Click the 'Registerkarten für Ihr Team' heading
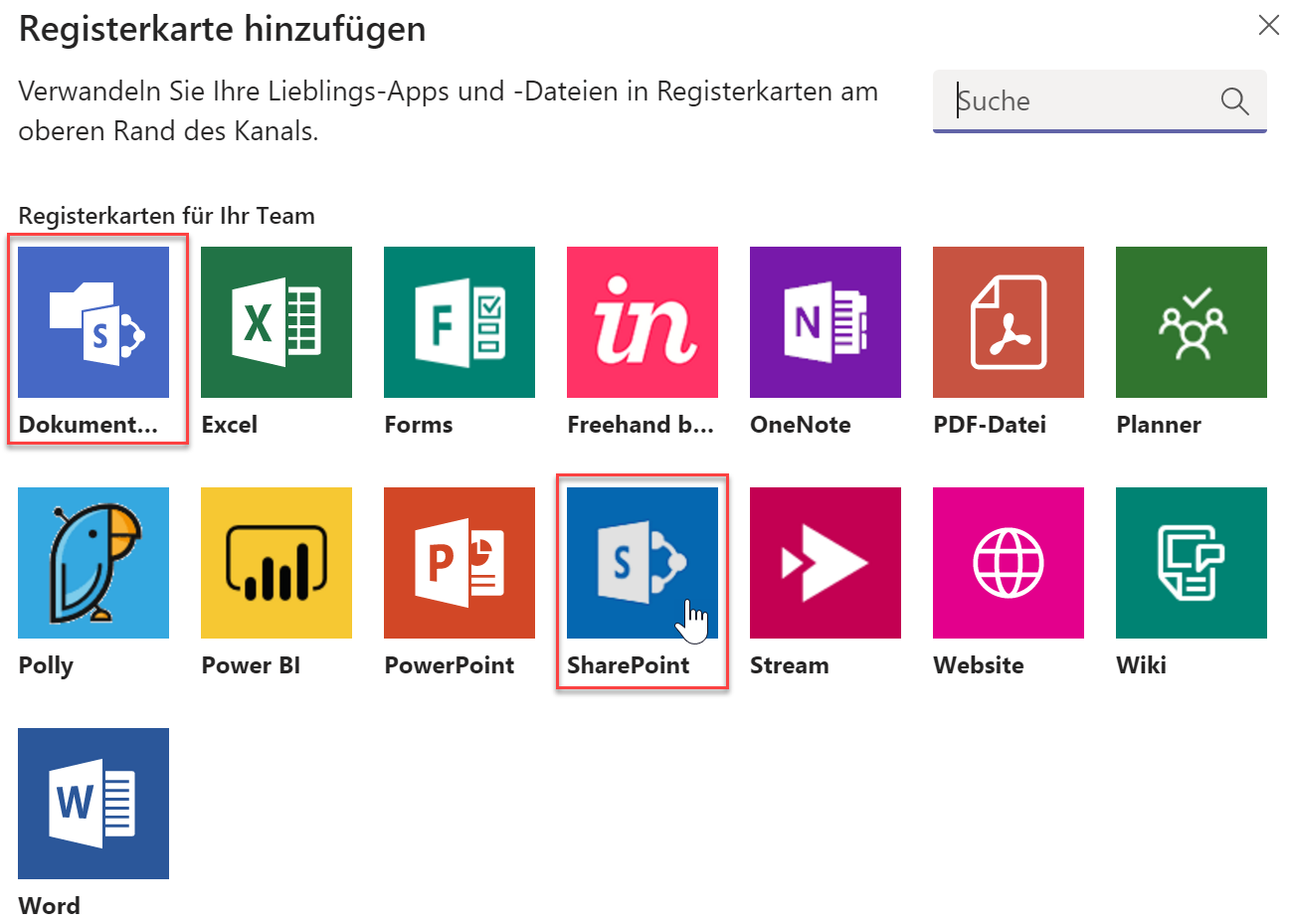The image size is (1289, 924). [167, 216]
